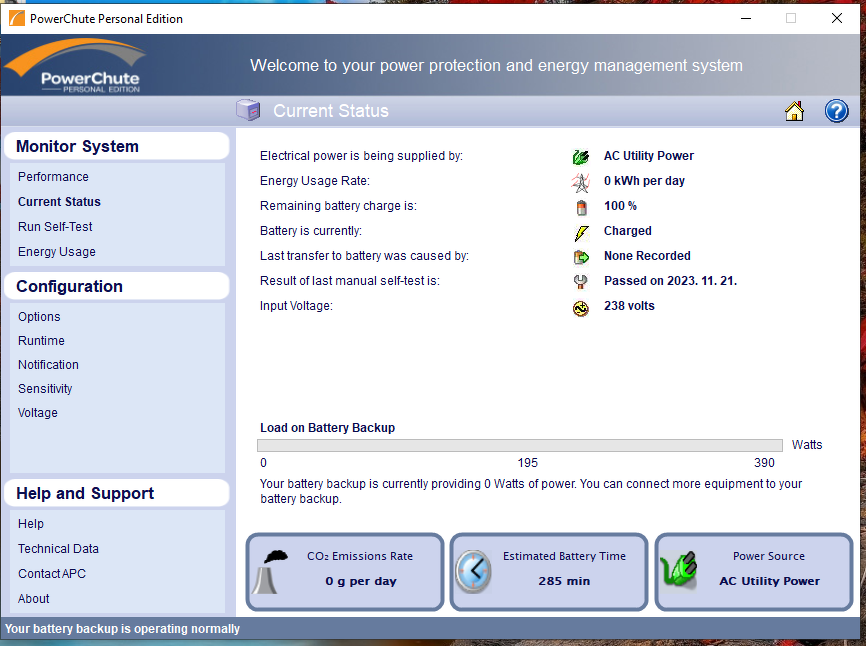The image size is (866, 646).
Task: Click the '285 min' battery time value
Action: click(x=564, y=581)
